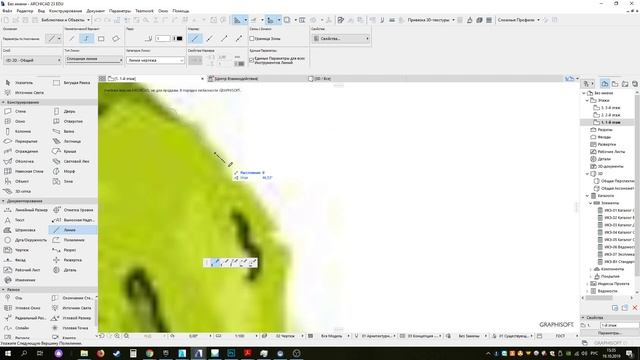Viewport: 640px width, 360px height.
Task: Open the Свойства dropdown in the info box
Action: point(340,38)
